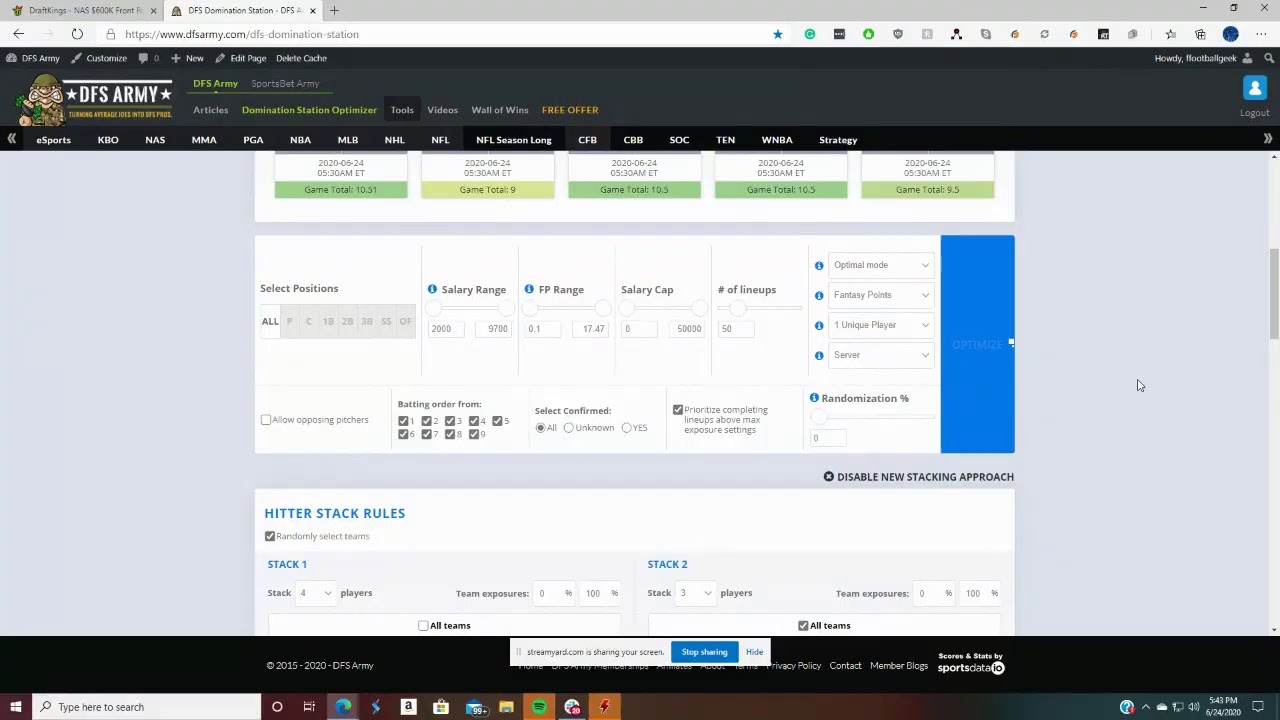The width and height of the screenshot is (1280, 720).
Task: Click the blue user profile icon
Action: point(1255,88)
